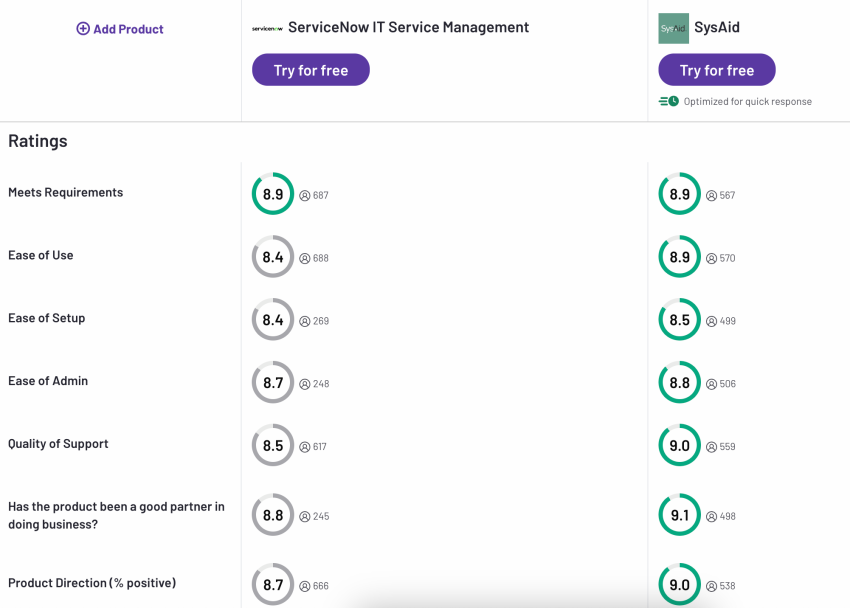Open ServiceNow IT Service Management product title
850x608 pixels.
pos(408,27)
